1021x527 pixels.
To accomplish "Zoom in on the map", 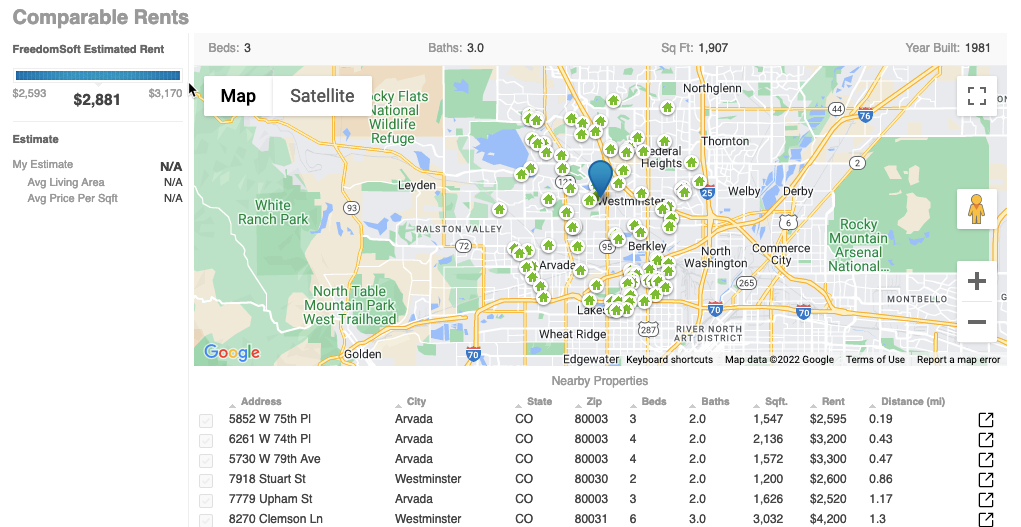I will click(x=977, y=282).
